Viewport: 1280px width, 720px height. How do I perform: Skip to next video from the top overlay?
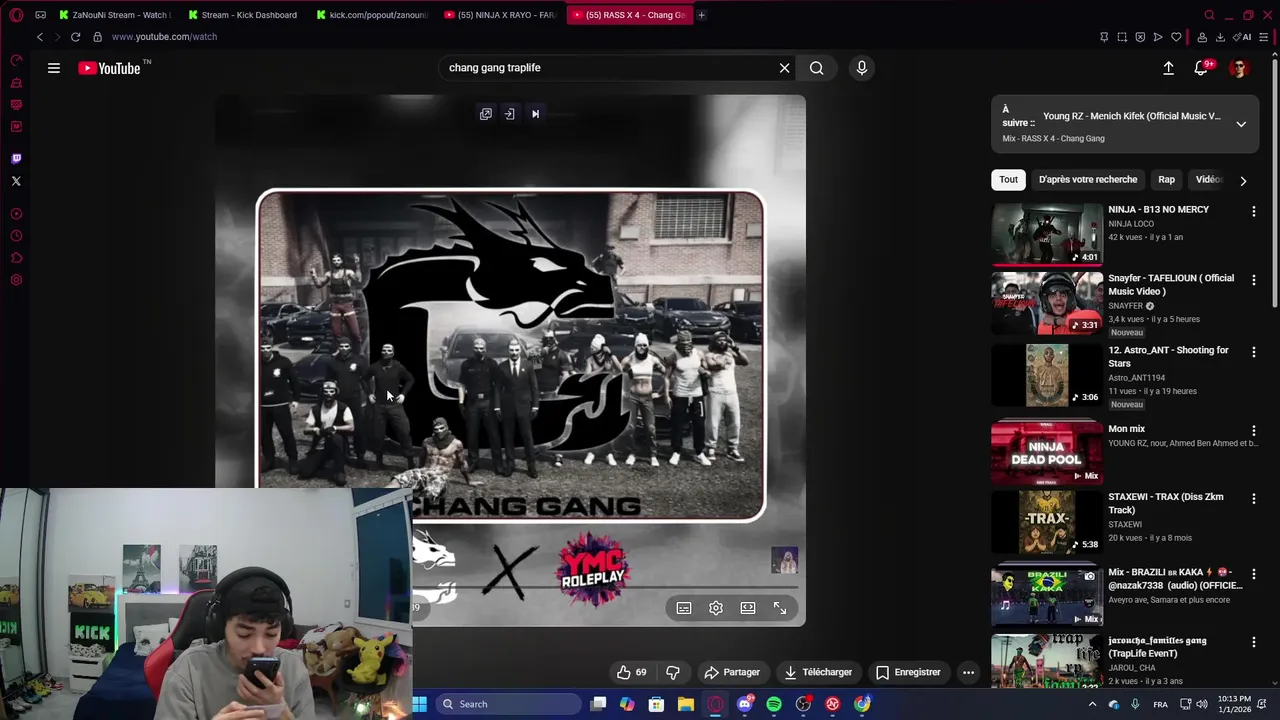pos(535,114)
